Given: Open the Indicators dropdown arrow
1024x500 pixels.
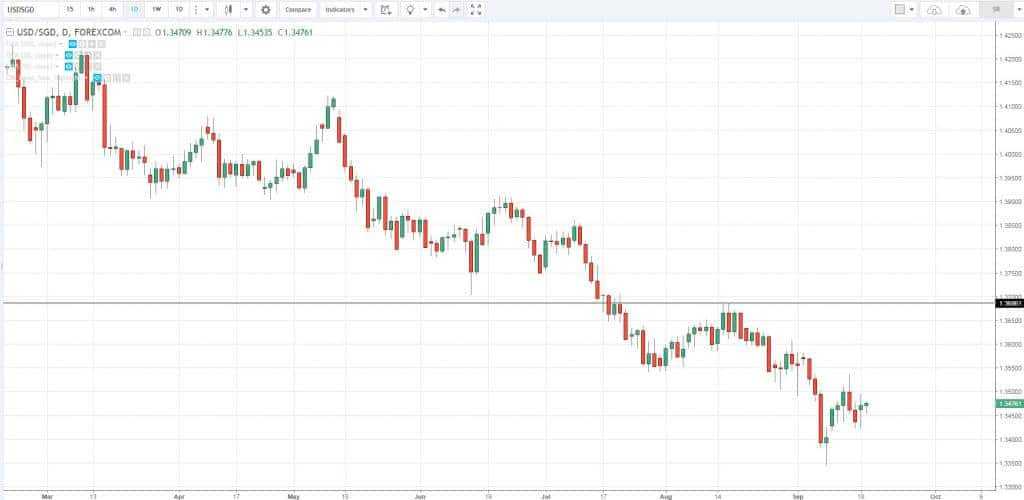Looking at the screenshot, I should pyautogui.click(x=364, y=9).
